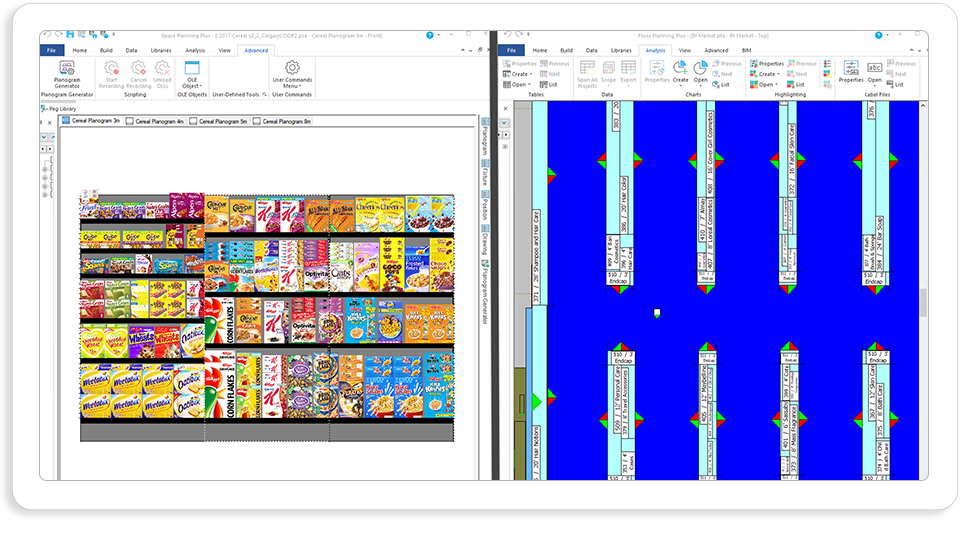Screen dimensions: 960x540
Task: Switch to BIM tab in Floor Planning Plus
Action: click(746, 50)
